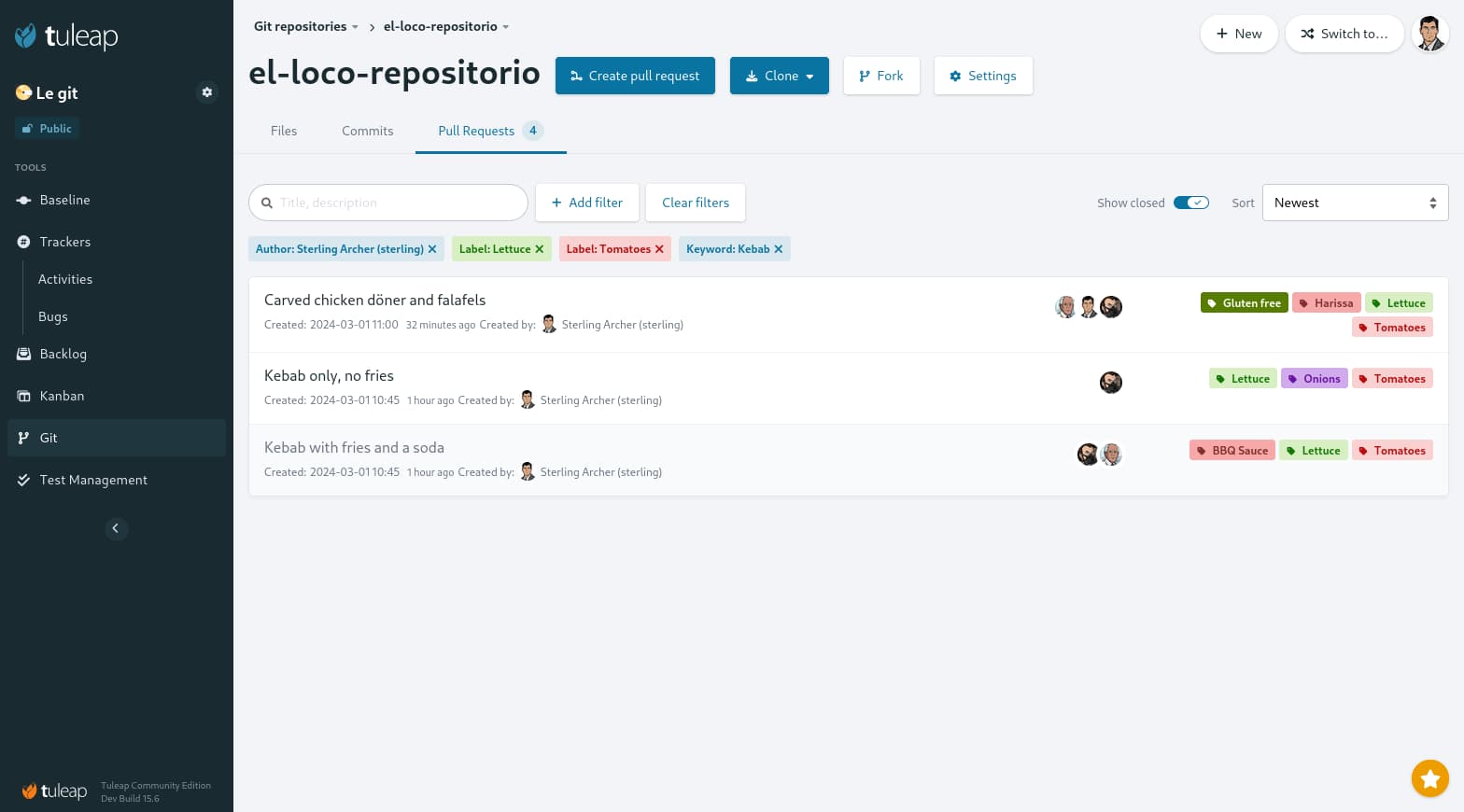Remove the Keyword: Kebab filter
This screenshot has width=1464, height=812.
tap(779, 249)
